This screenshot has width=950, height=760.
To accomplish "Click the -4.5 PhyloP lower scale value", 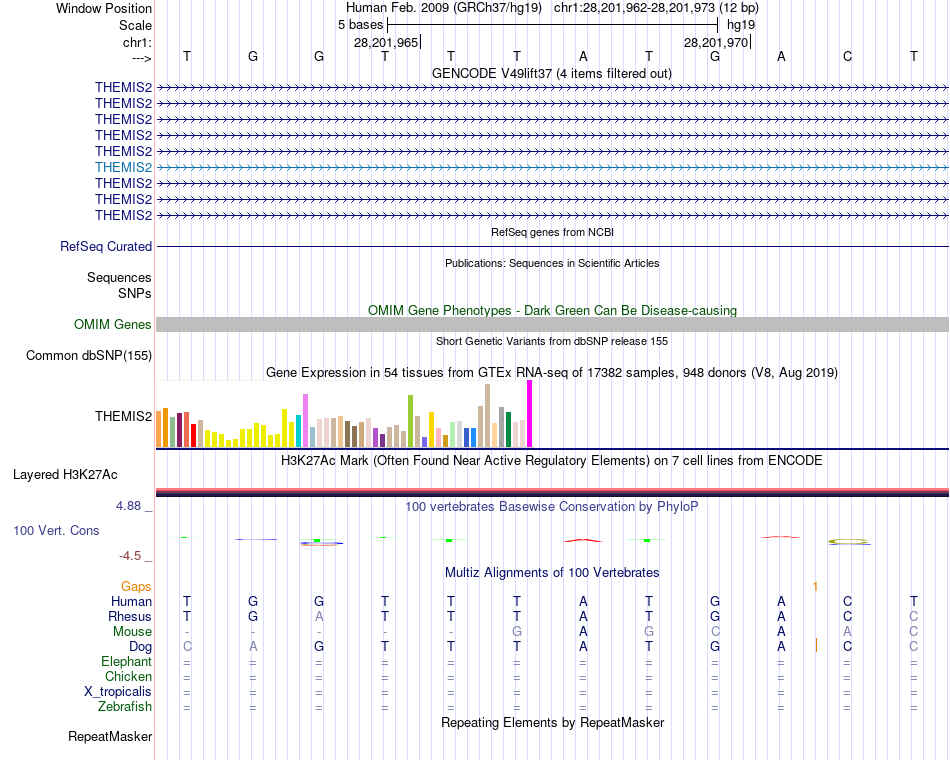I will pos(130,556).
